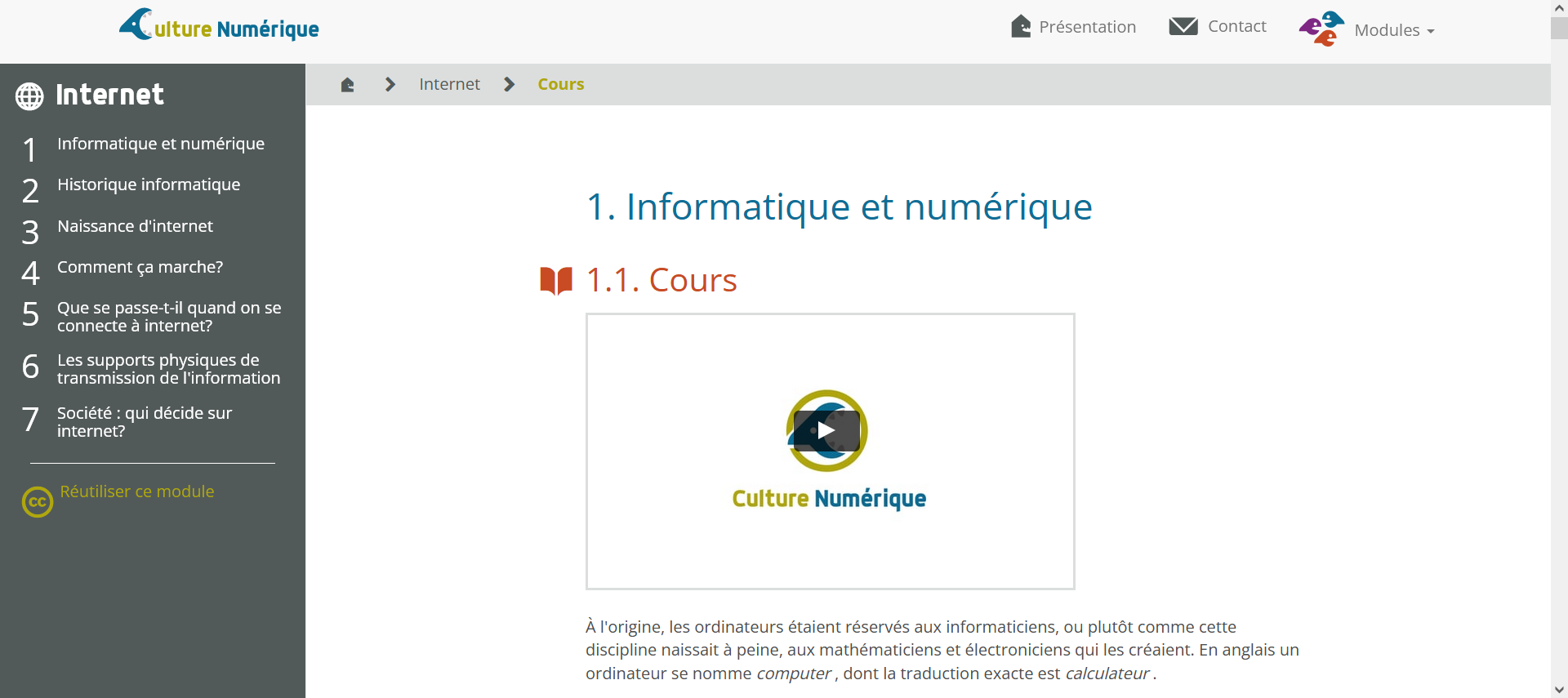Click the italic word computer in the paragraph
This screenshot has height=698, width=1568.
pos(794,674)
